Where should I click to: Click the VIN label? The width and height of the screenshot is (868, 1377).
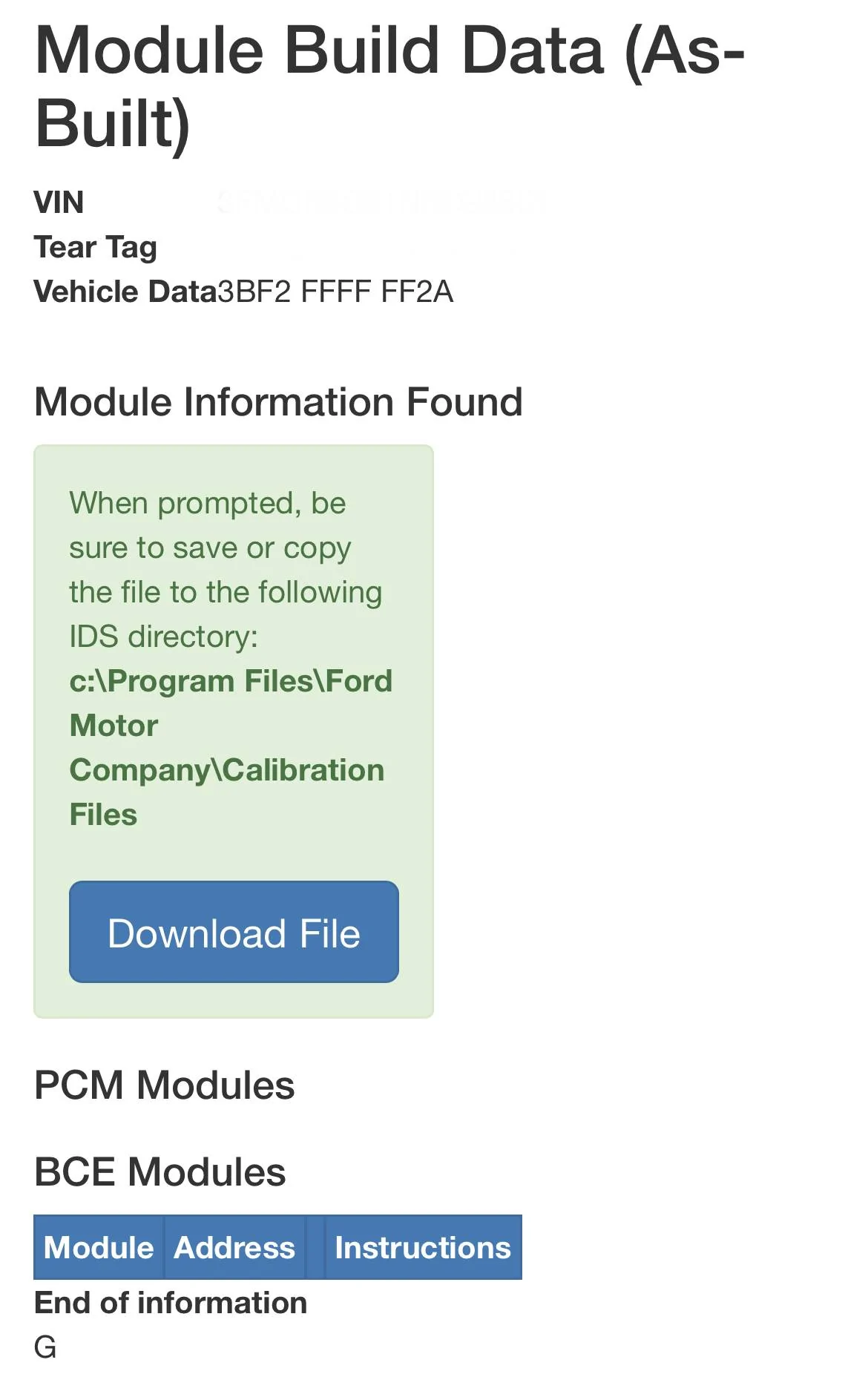click(59, 203)
